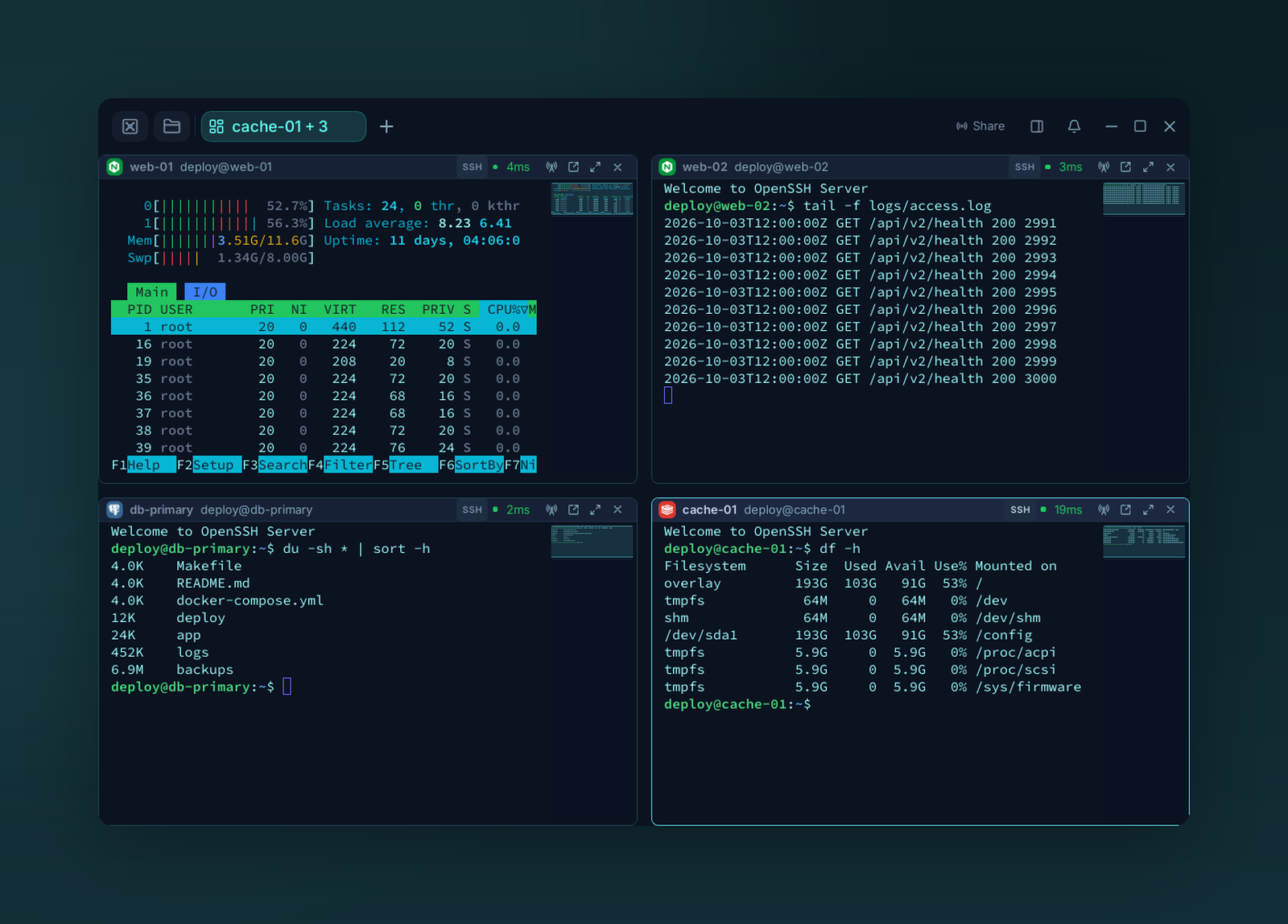Close the cache-01 pane
Screen dimensions: 1288x924
click(1170, 510)
